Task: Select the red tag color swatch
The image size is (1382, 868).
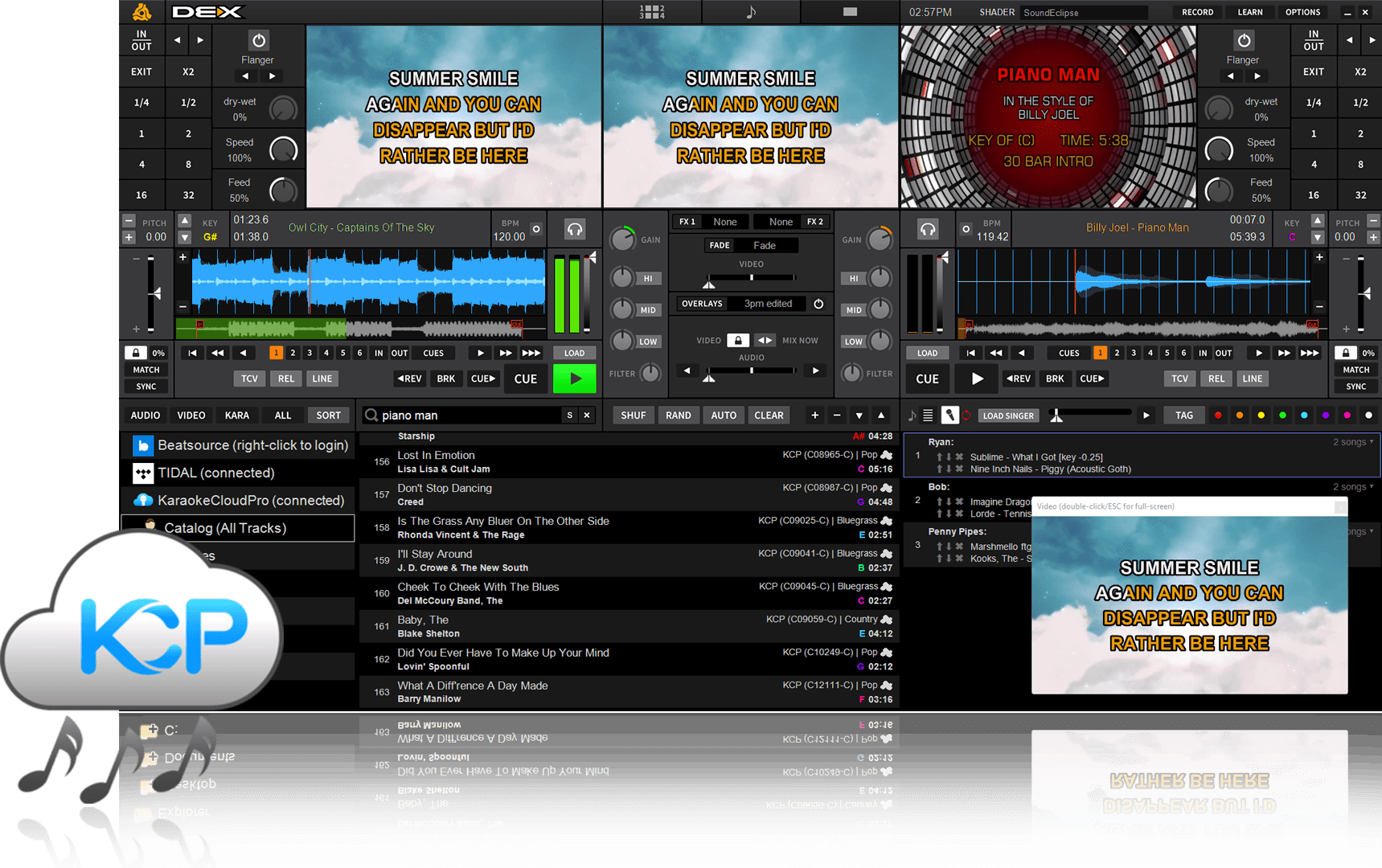Action: [x=1219, y=415]
